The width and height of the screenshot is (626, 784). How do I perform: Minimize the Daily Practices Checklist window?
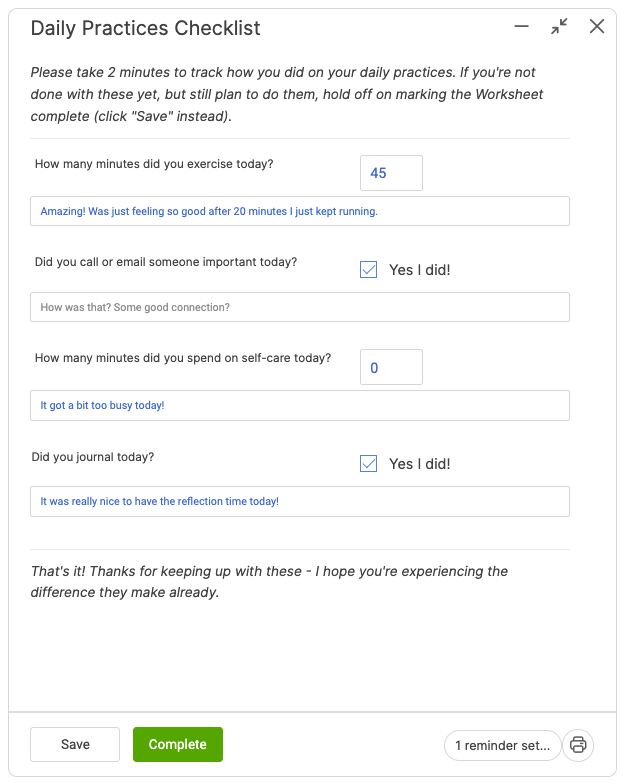tap(521, 27)
